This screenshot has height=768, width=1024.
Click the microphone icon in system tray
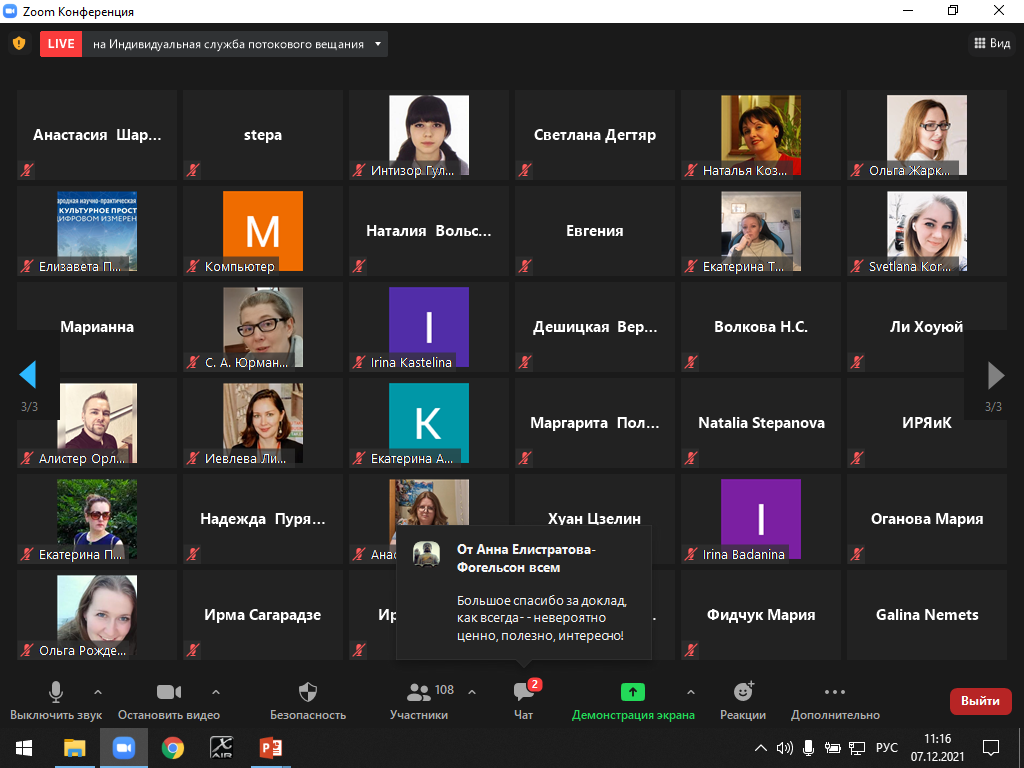pos(808,748)
